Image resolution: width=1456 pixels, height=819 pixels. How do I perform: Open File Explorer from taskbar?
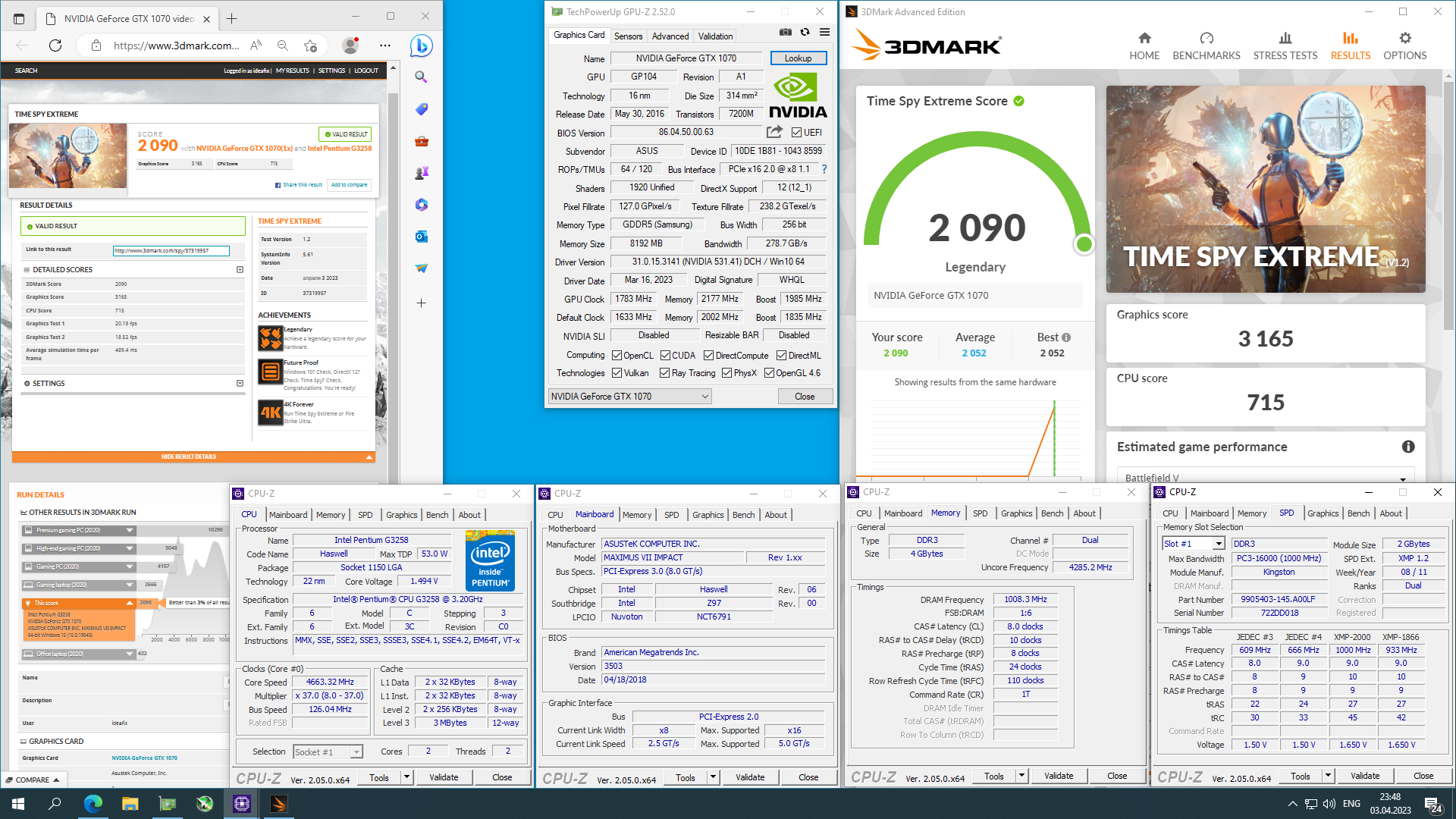pyautogui.click(x=130, y=804)
